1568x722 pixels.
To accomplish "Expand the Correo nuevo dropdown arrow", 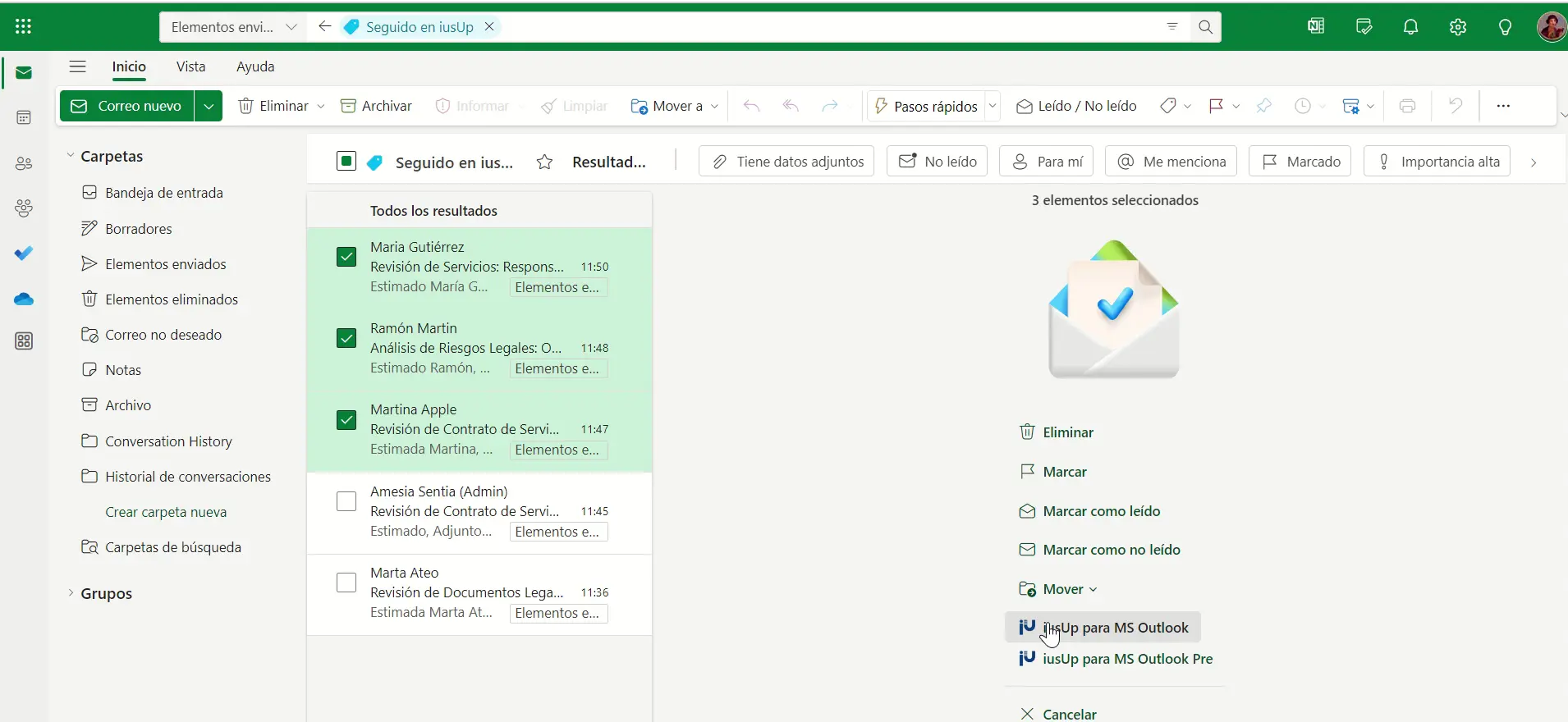I will pyautogui.click(x=209, y=106).
